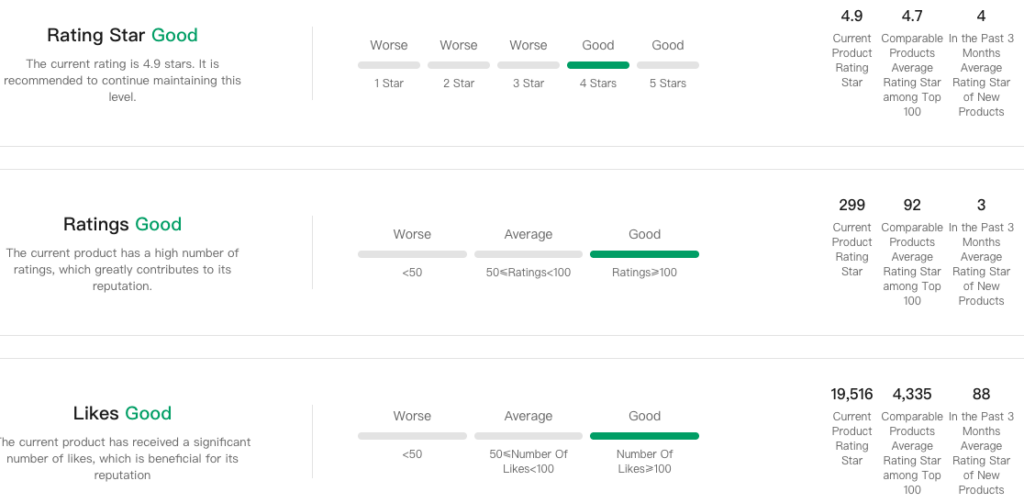Click the Ratings Good heading
This screenshot has height=503, width=1024.
(122, 224)
